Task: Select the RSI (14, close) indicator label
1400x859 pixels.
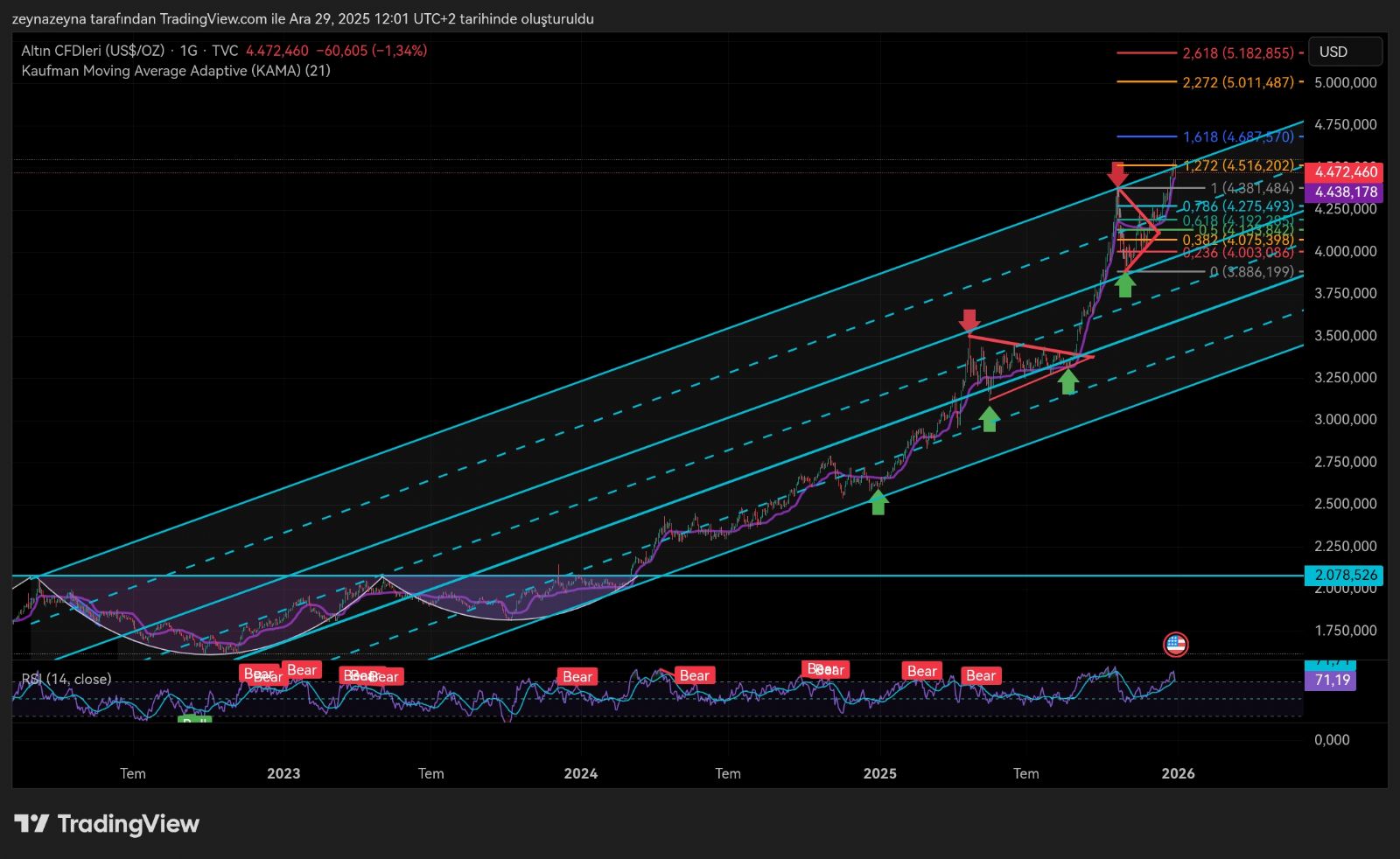Action: [66, 679]
